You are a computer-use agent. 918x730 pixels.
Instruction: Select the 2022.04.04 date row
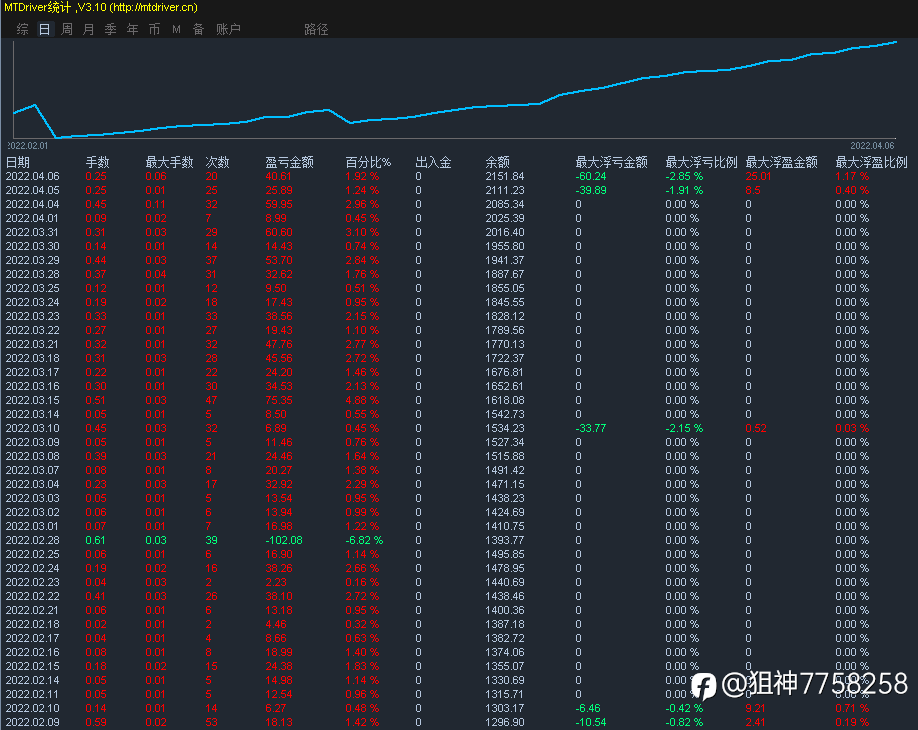33,204
